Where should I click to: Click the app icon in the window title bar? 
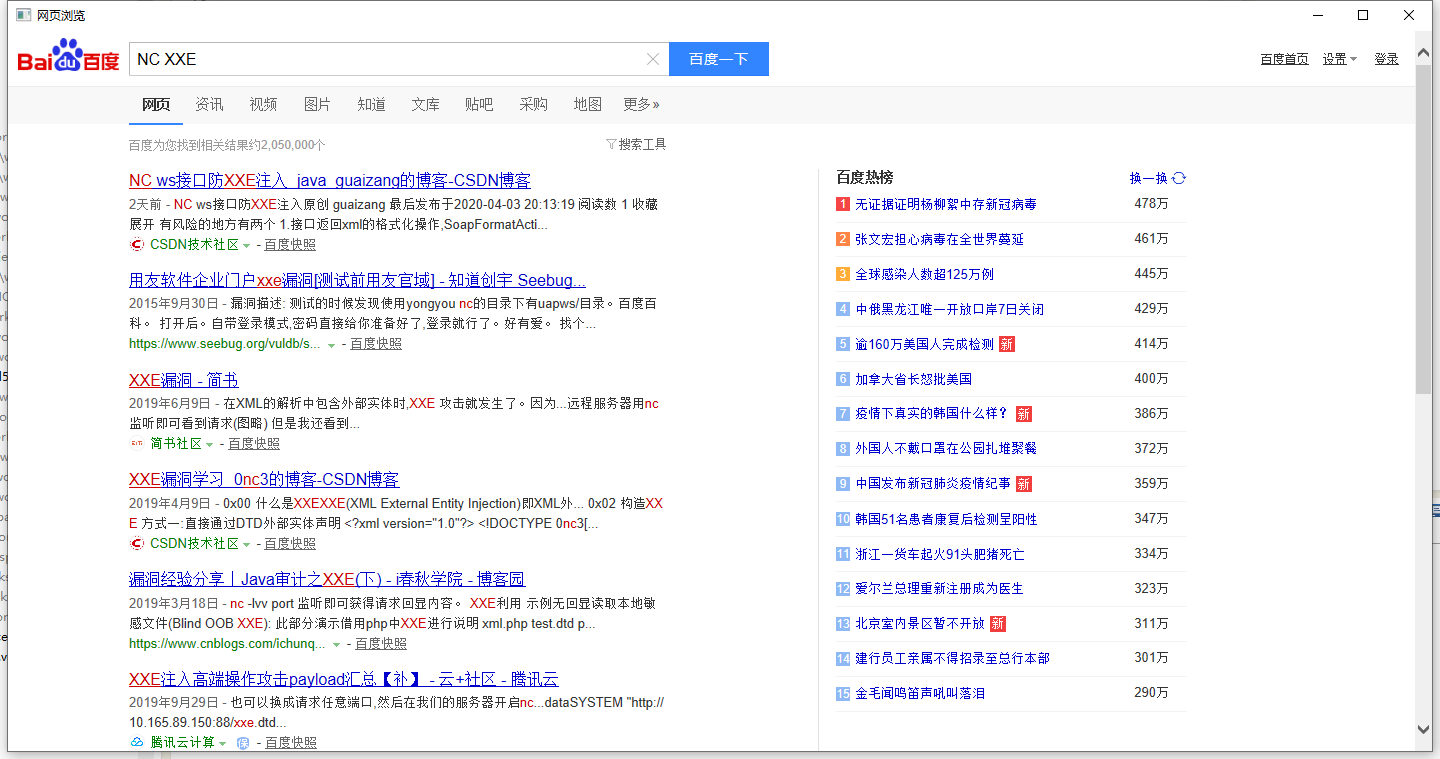pos(23,15)
